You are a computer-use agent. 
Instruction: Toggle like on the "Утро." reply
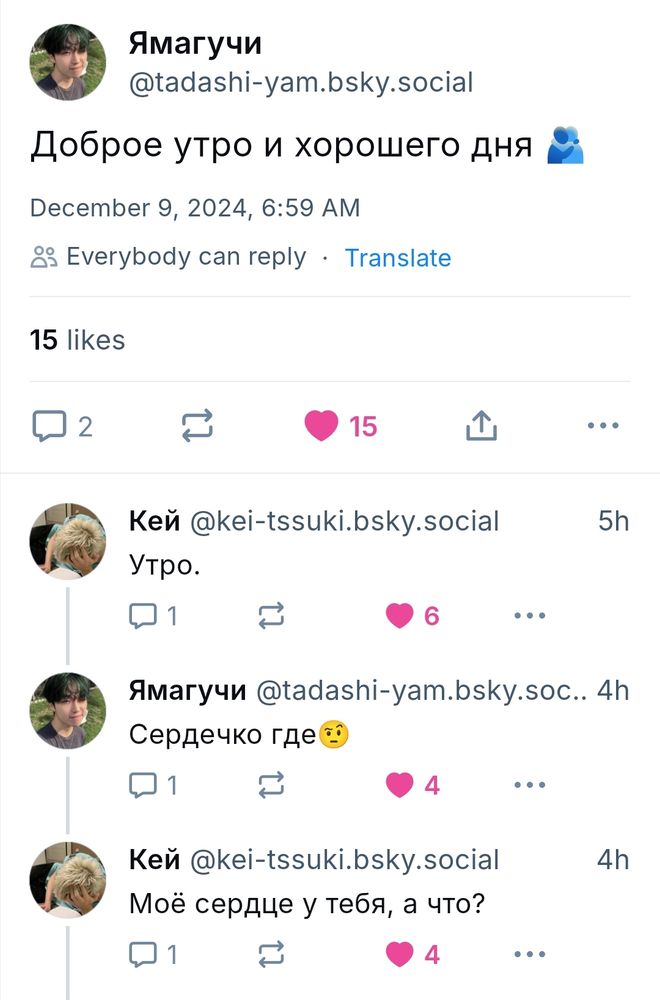tap(400, 617)
